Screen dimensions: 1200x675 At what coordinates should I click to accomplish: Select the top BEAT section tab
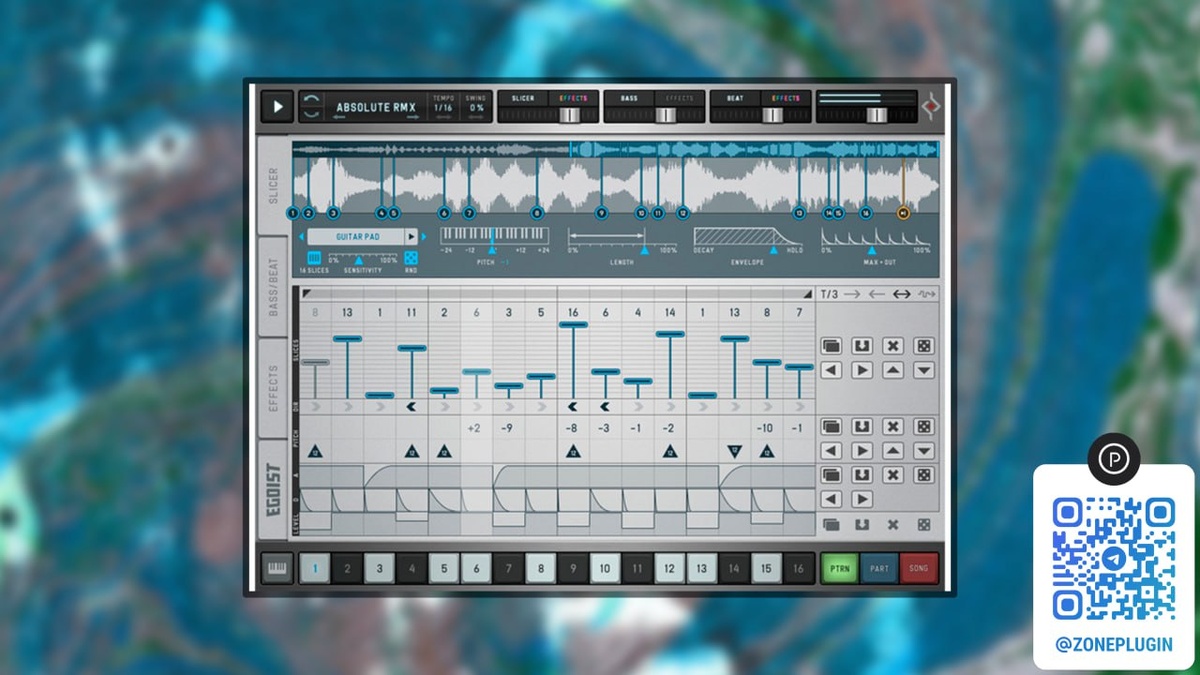tap(735, 98)
